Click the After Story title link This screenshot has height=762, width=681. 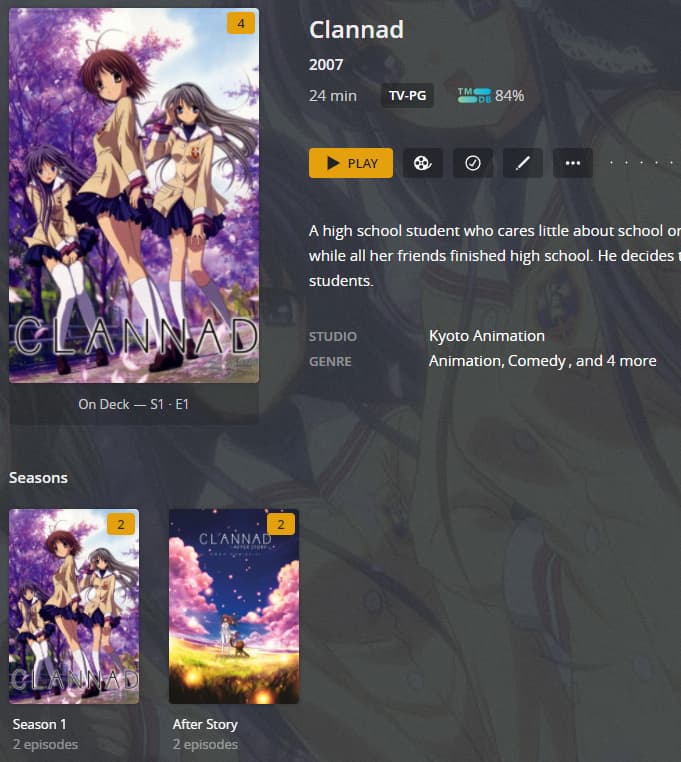pos(205,724)
